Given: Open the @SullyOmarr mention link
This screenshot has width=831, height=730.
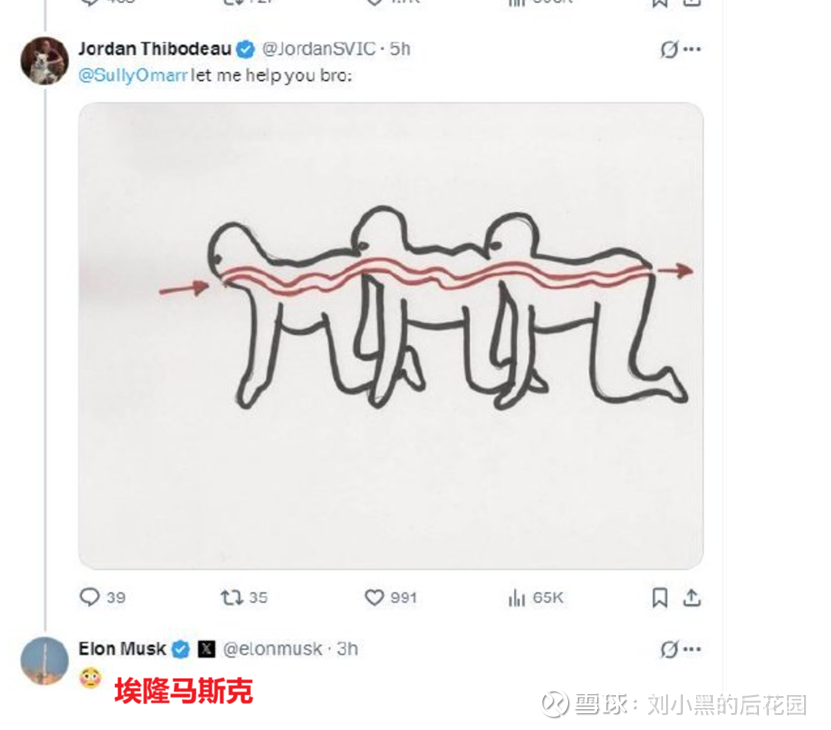Looking at the screenshot, I should click(x=133, y=75).
